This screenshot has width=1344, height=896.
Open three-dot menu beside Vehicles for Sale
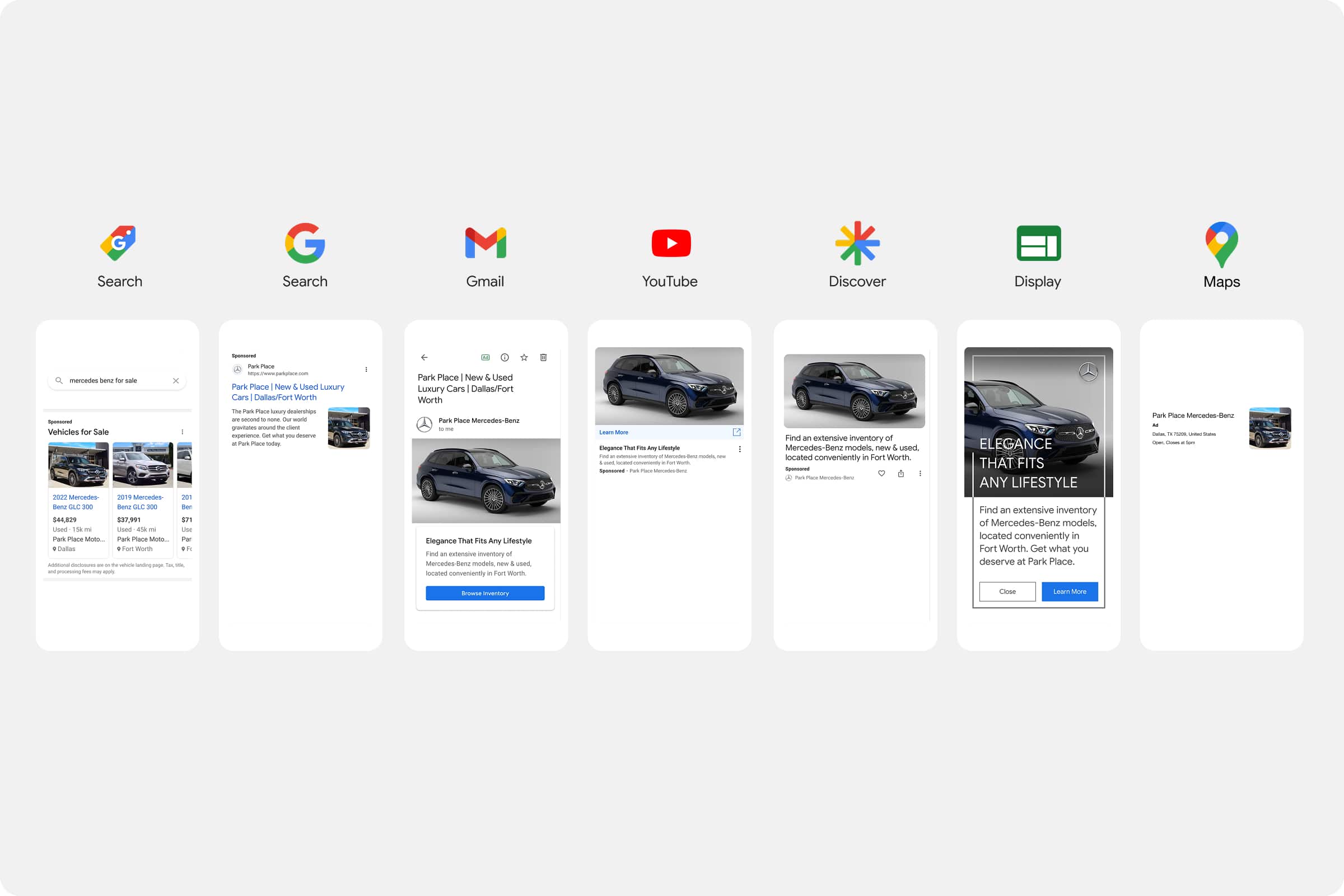click(183, 432)
